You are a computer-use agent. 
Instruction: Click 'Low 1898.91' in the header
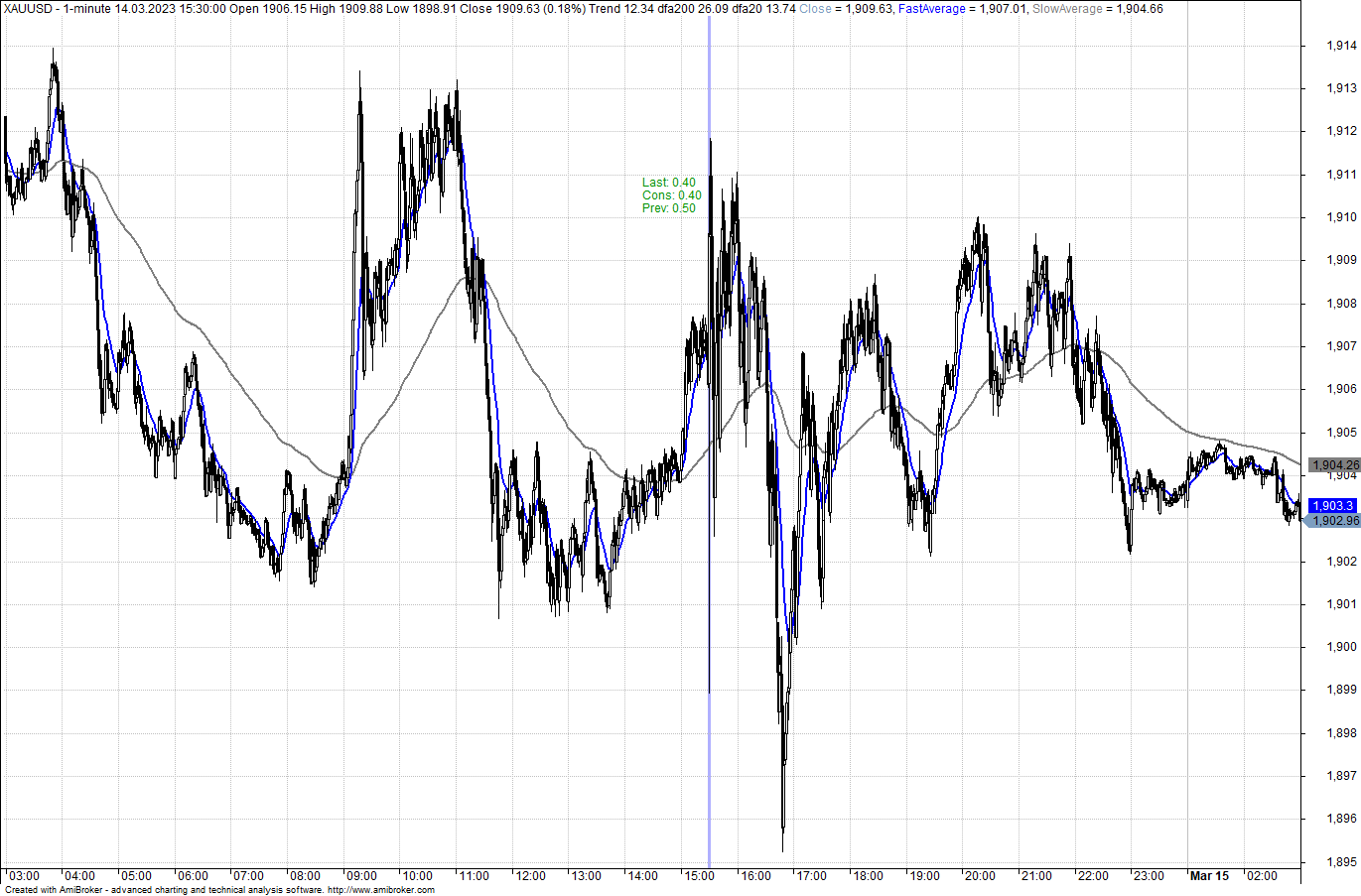pos(422,9)
